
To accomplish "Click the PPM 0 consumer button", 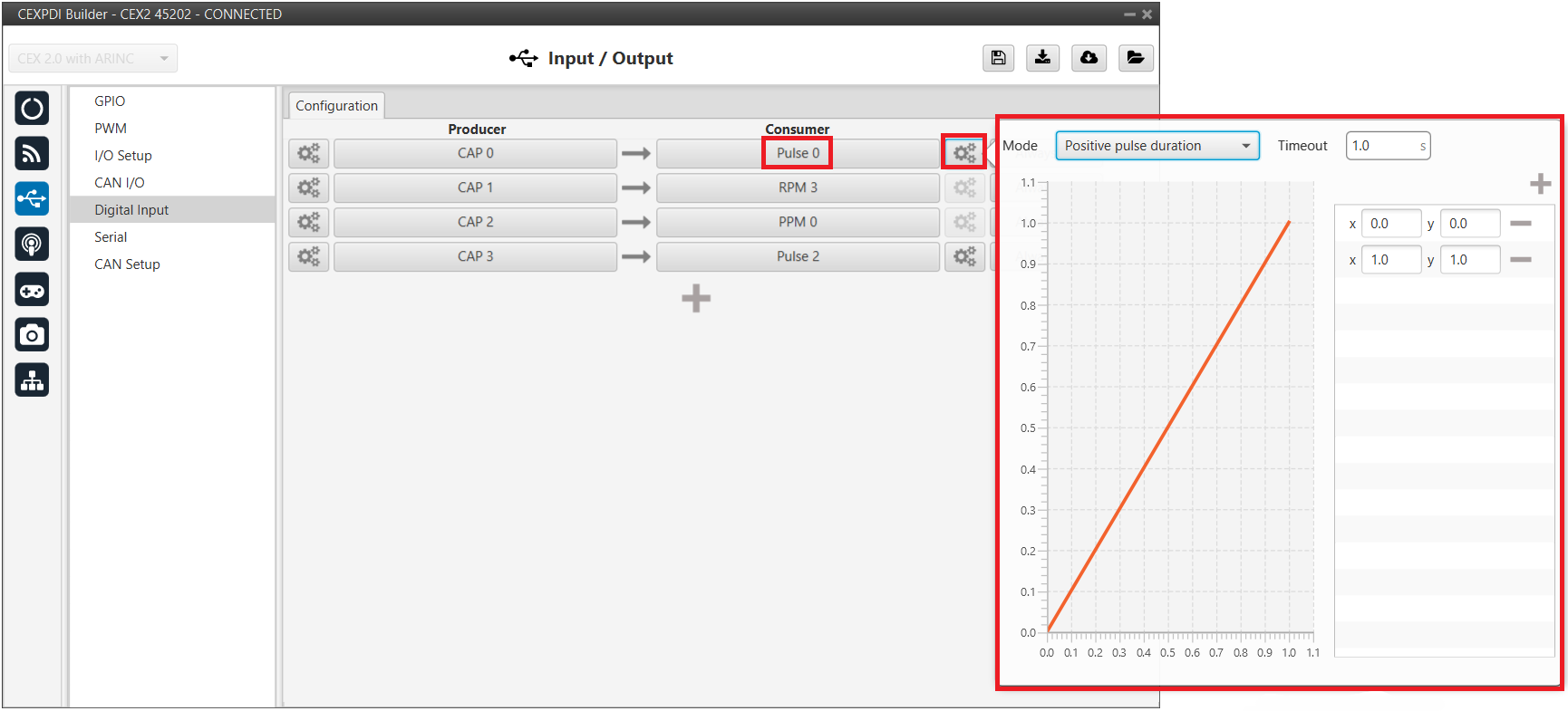I will click(797, 222).
